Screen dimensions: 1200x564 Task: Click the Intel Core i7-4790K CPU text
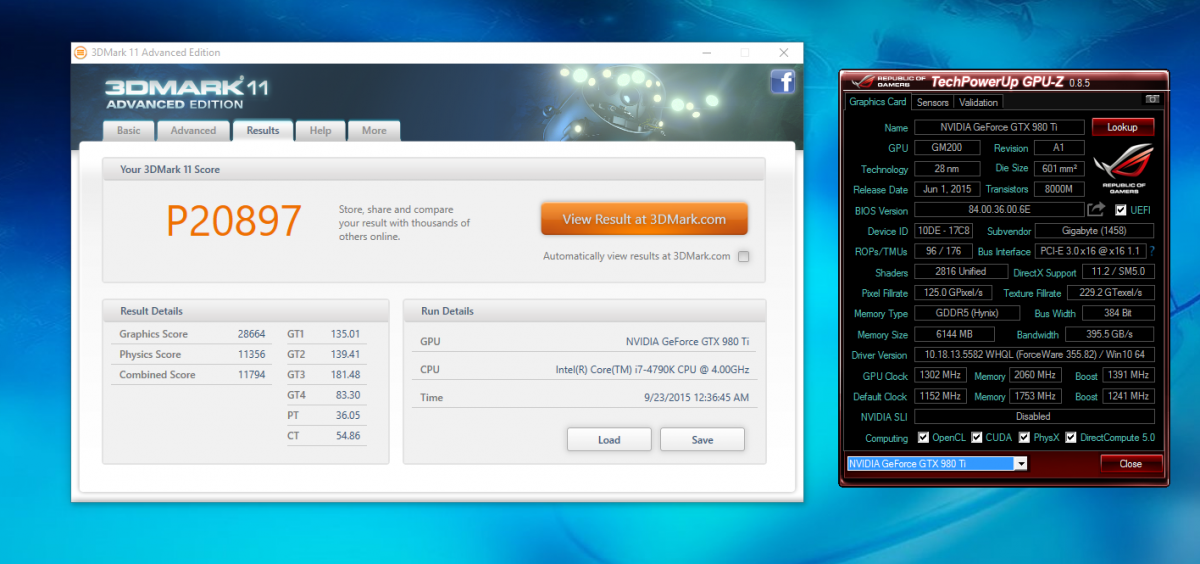tap(653, 370)
